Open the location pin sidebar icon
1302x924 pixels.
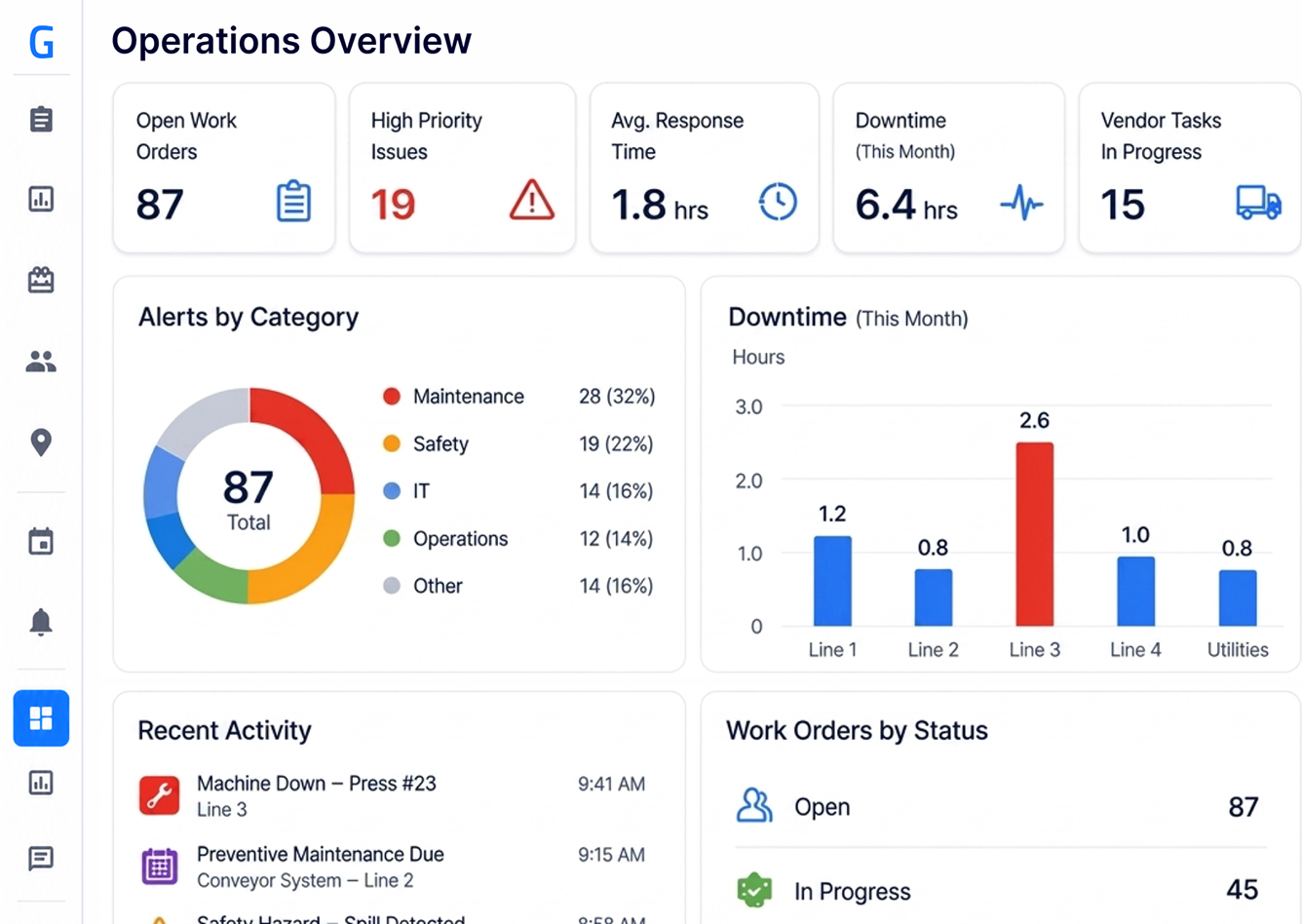41,442
